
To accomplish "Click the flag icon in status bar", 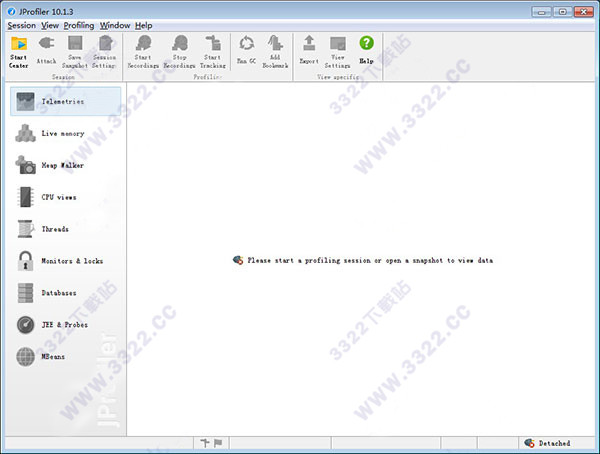I will point(218,443).
